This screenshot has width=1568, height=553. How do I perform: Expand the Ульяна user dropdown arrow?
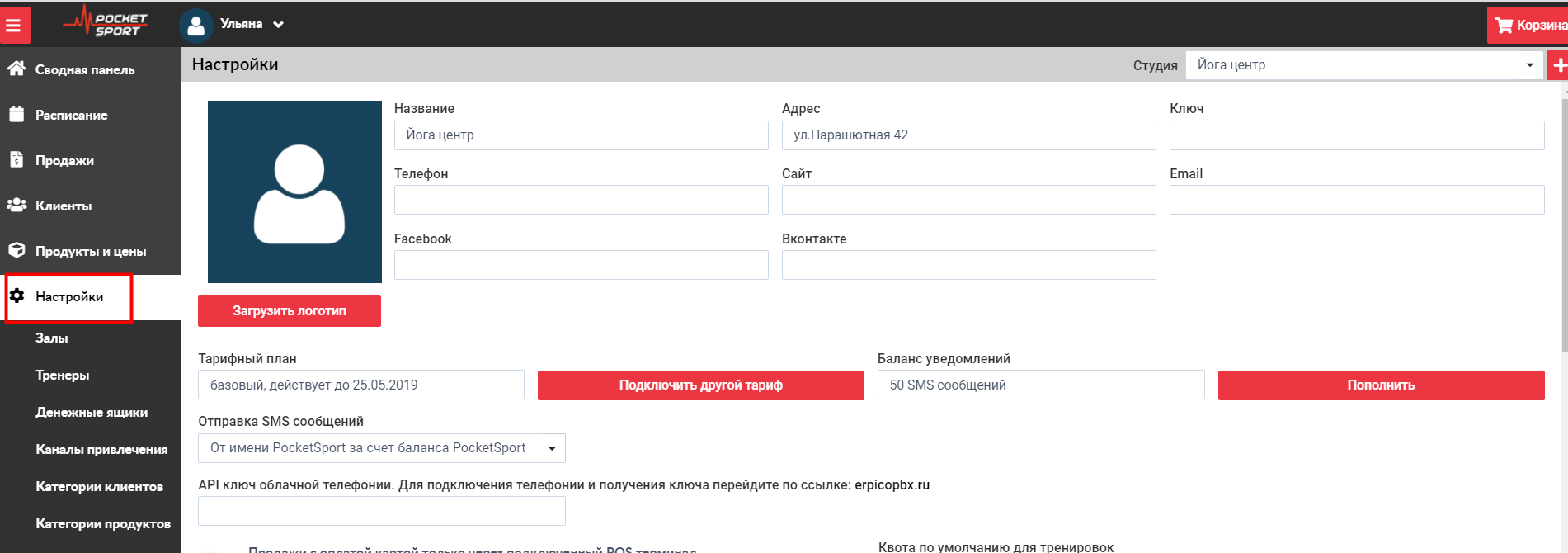tap(279, 25)
